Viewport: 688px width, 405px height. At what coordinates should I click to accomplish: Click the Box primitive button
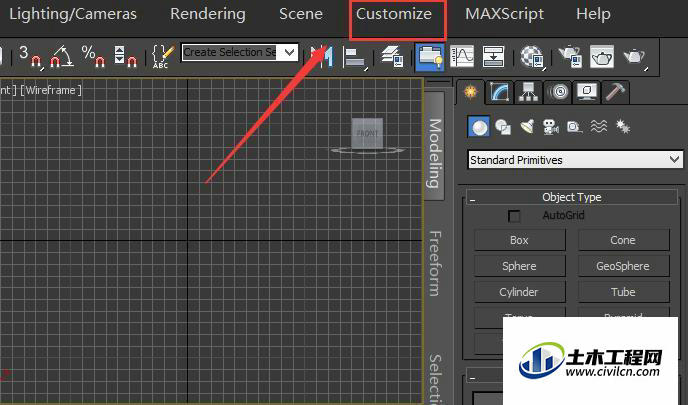tap(520, 240)
